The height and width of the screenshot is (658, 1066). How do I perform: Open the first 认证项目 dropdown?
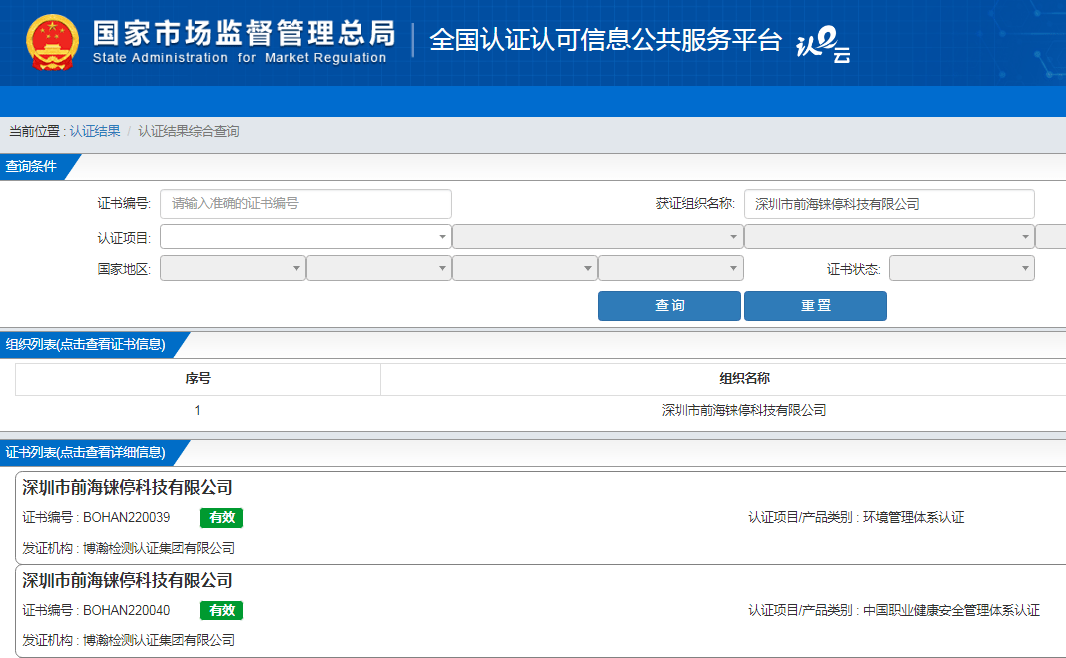pos(306,237)
